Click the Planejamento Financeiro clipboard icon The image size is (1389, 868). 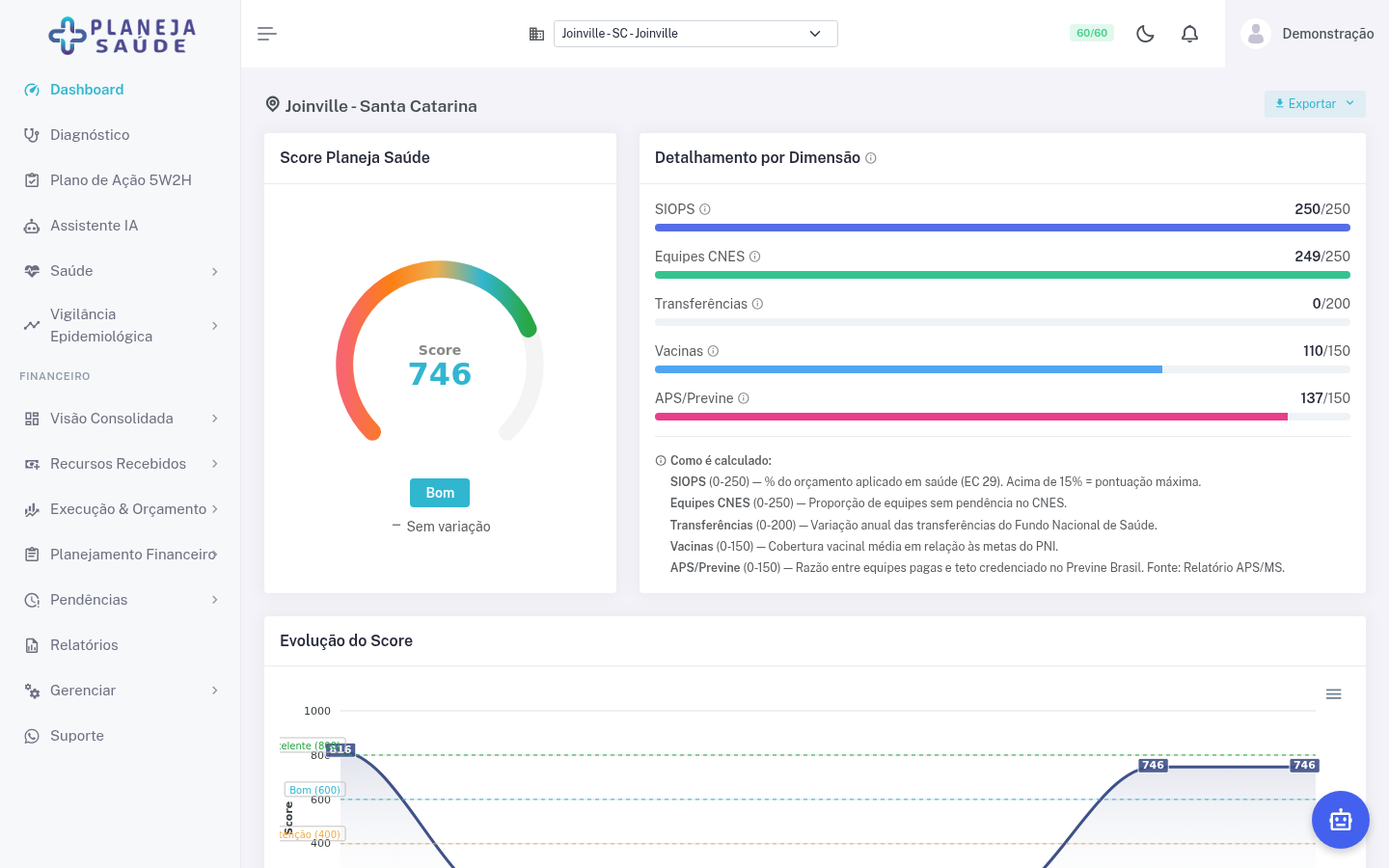[x=32, y=555]
